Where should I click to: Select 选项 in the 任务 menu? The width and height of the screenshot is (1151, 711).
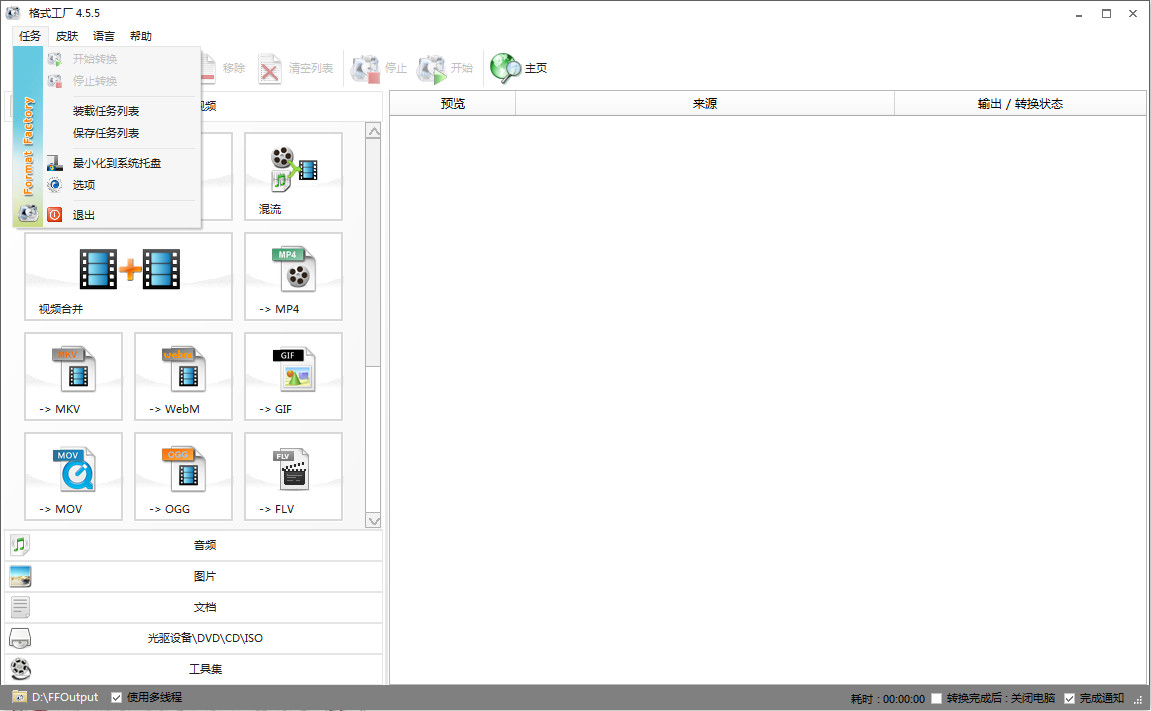pyautogui.click(x=84, y=185)
